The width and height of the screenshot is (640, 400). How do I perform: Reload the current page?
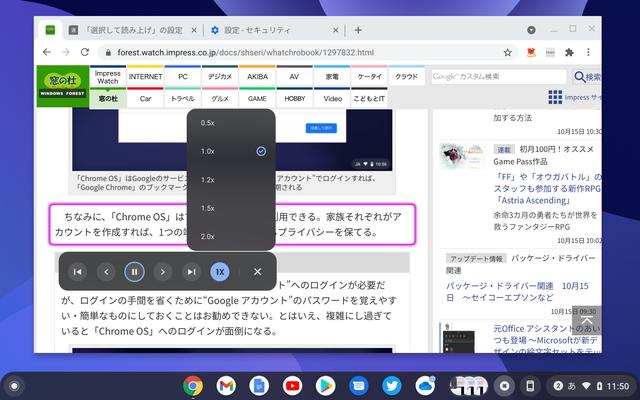[x=84, y=52]
